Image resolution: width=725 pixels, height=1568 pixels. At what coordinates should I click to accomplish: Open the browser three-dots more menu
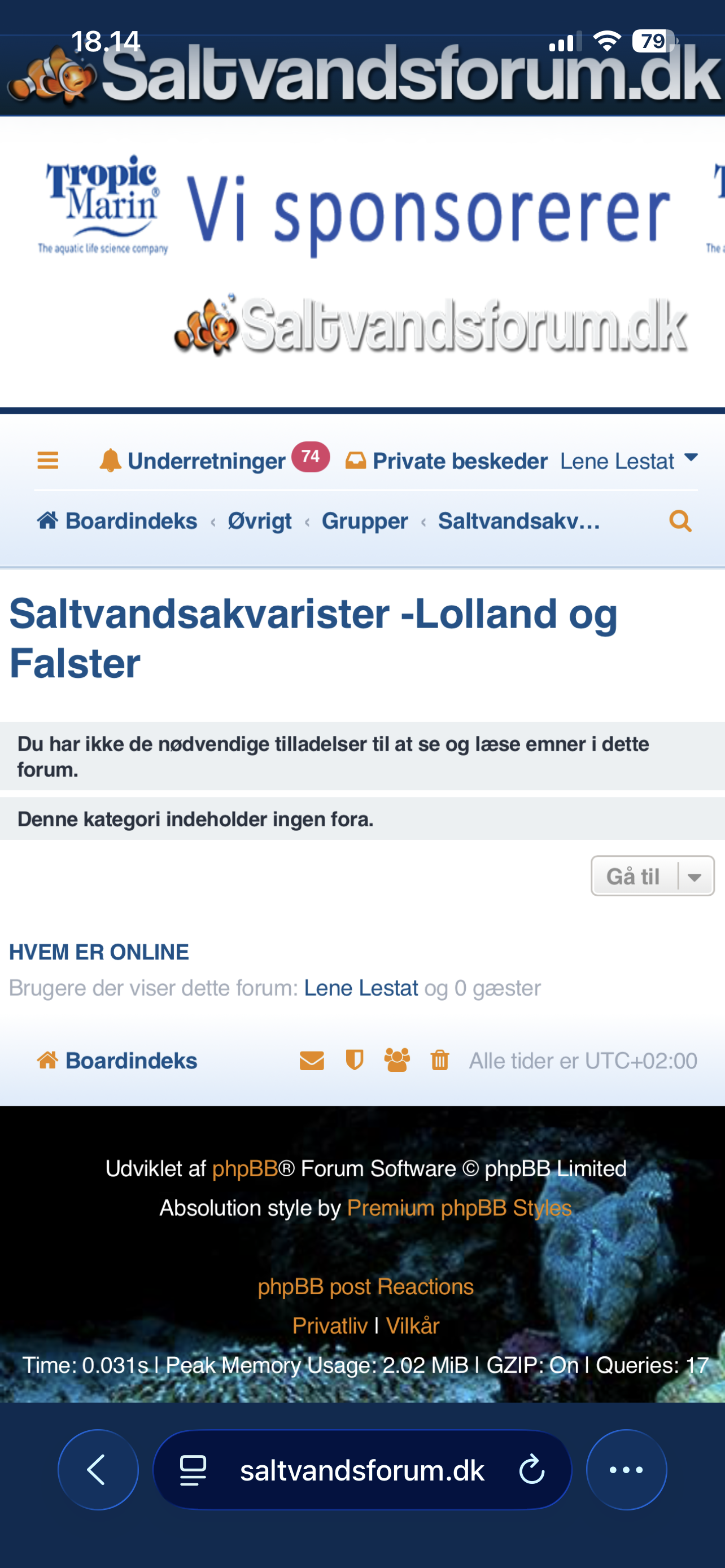click(x=626, y=1470)
